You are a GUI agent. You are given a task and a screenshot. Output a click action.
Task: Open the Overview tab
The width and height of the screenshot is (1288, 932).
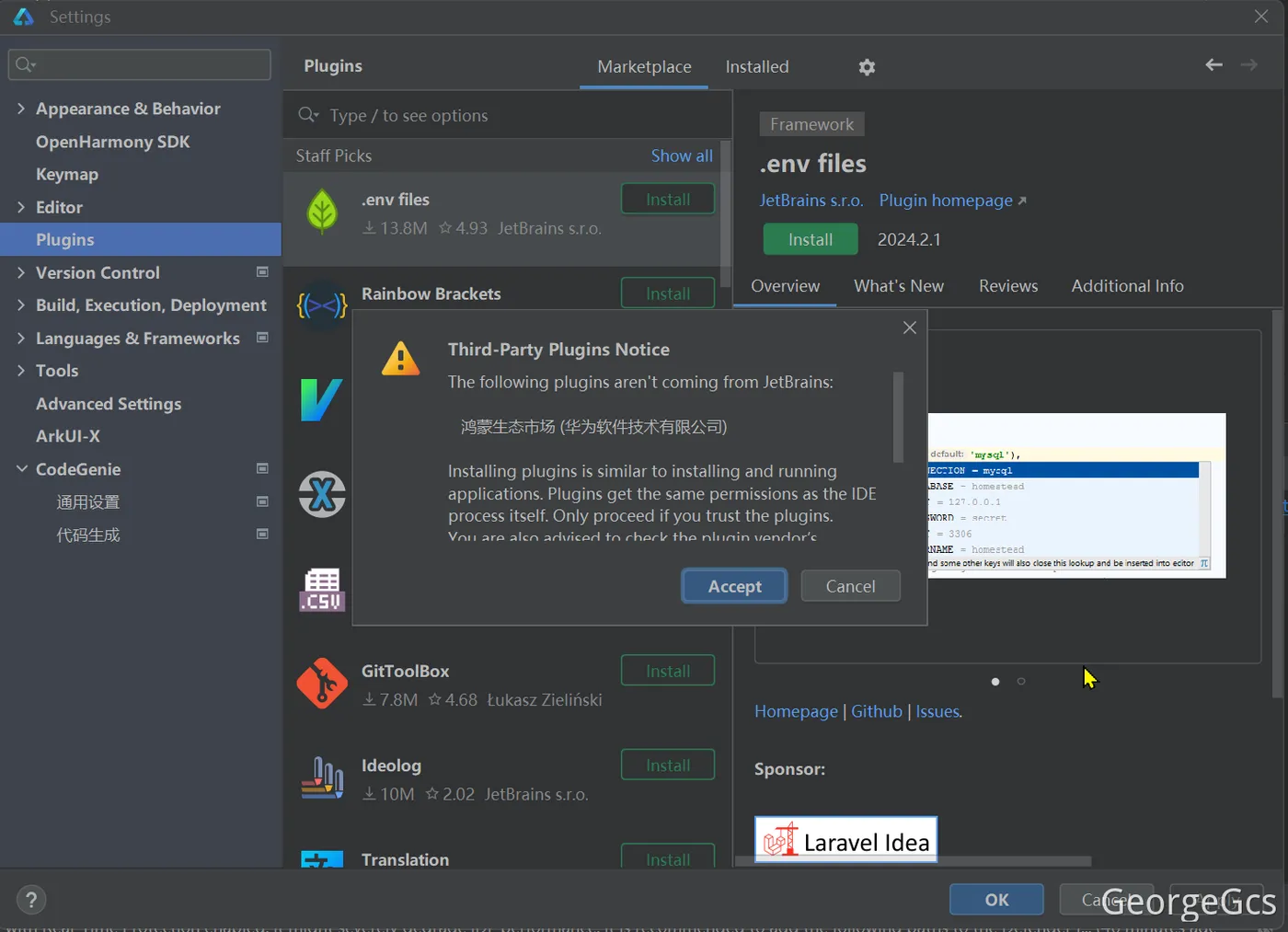[785, 286]
